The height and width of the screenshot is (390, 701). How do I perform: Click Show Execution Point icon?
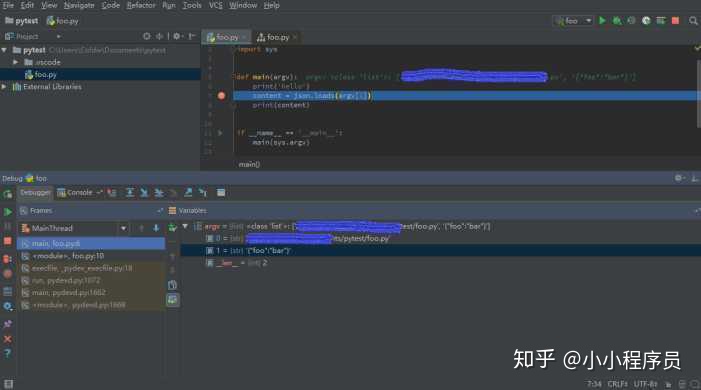(x=112, y=193)
